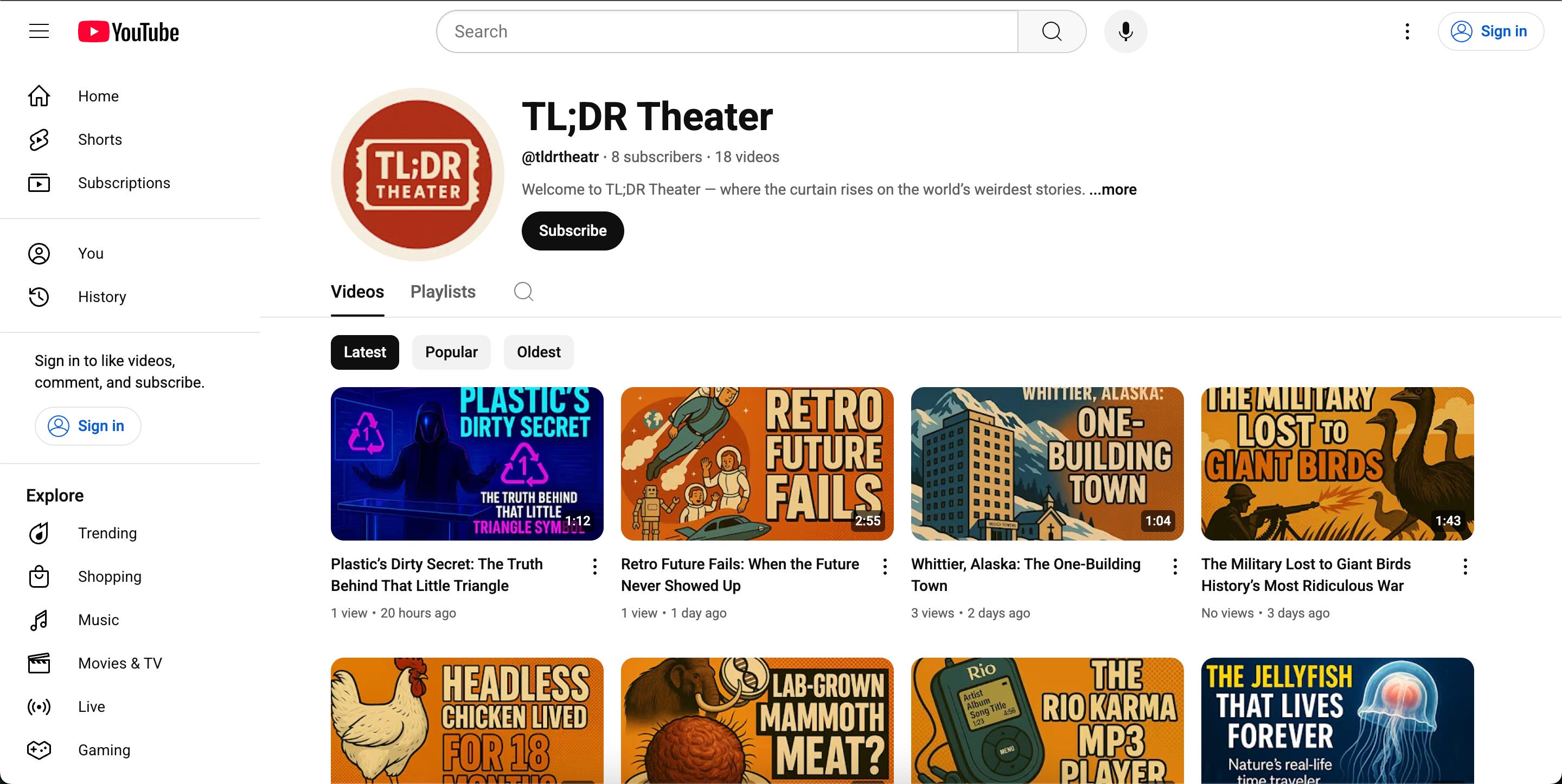
Task: Click the @tldrtheatr channel handle
Action: (560, 157)
